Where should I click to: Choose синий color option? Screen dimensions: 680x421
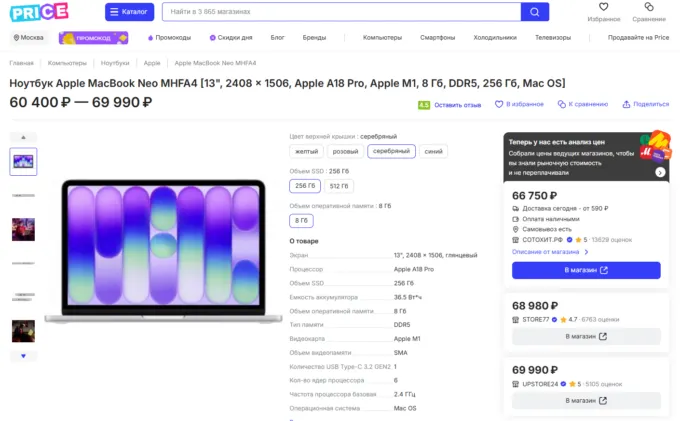point(433,151)
